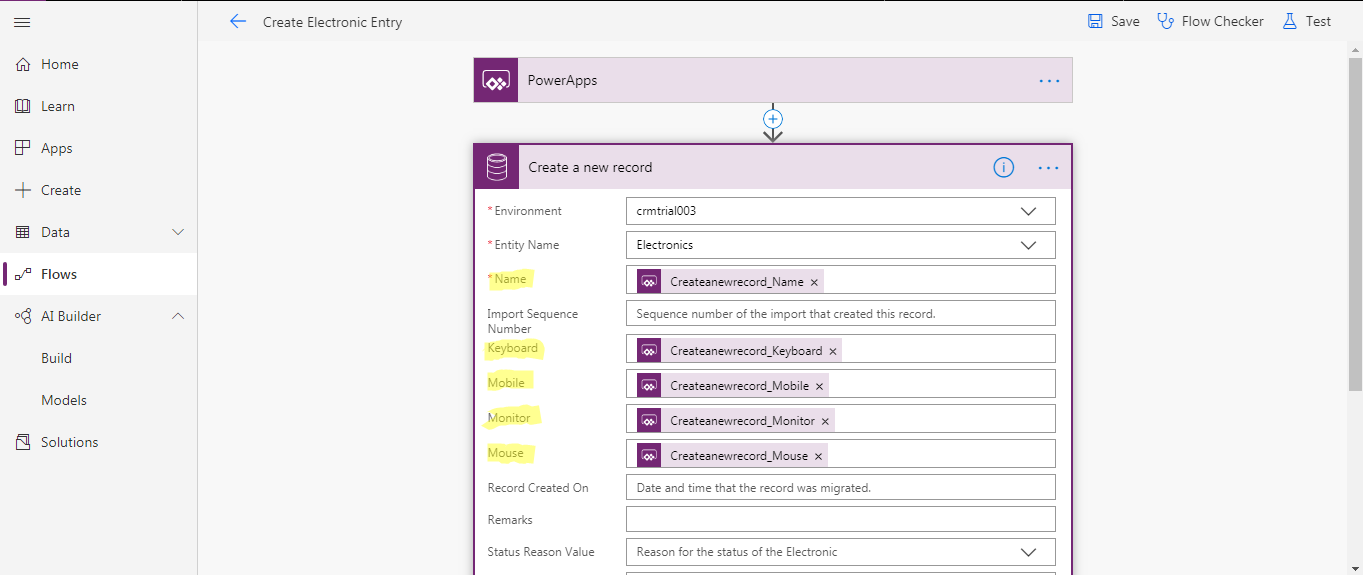Open Create a new record ellipsis menu
This screenshot has width=1363, height=575.
click(1048, 168)
